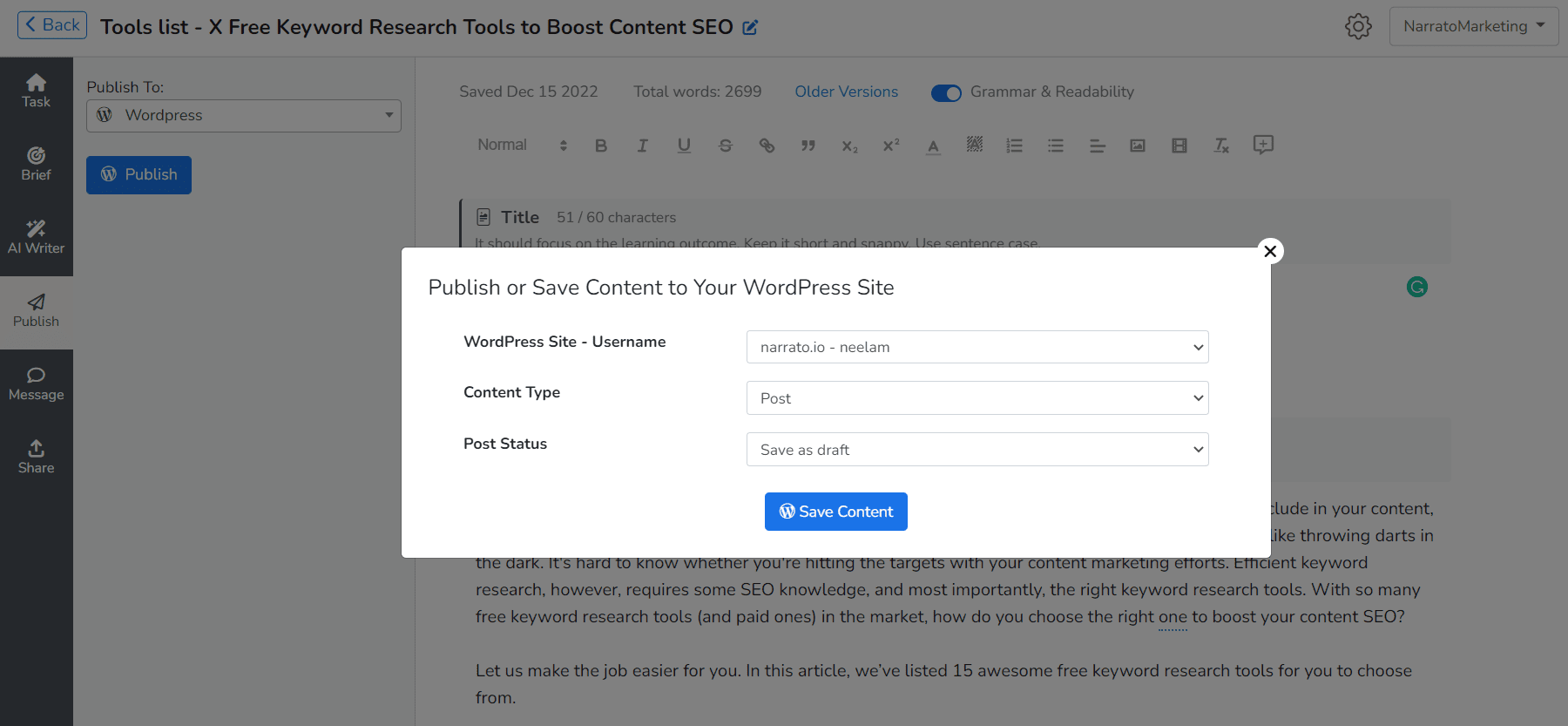This screenshot has width=1568, height=726.
Task: Clear text formatting
Action: point(1221,146)
